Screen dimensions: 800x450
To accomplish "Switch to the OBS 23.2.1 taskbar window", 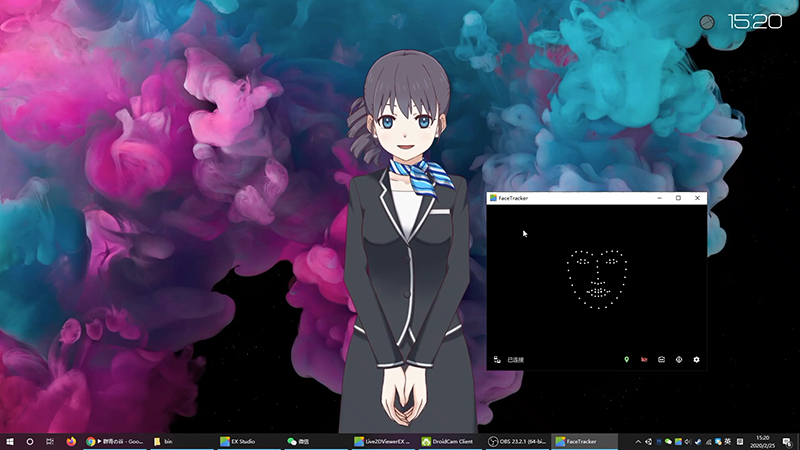I will 517,441.
